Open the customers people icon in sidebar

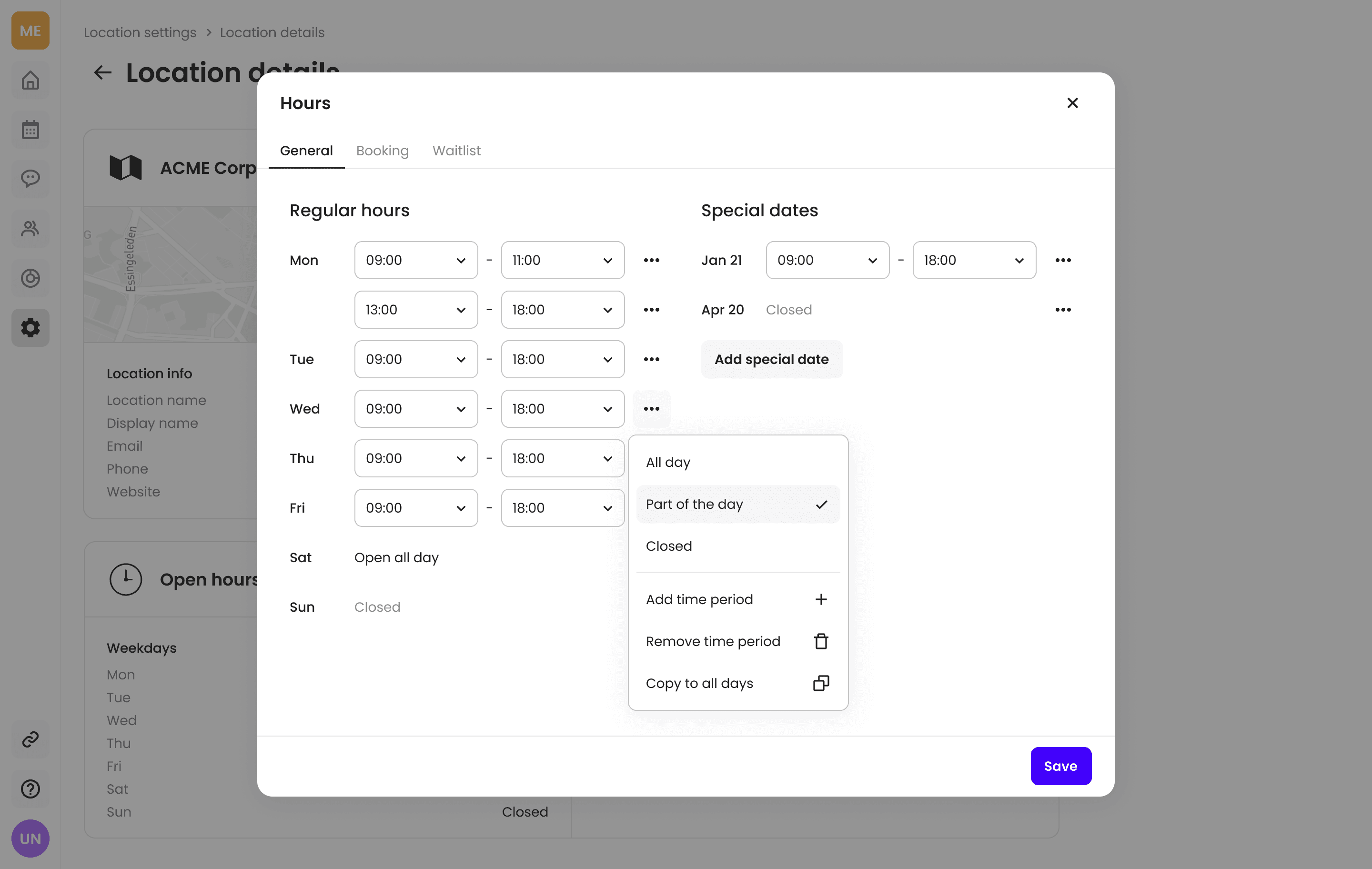(x=30, y=229)
